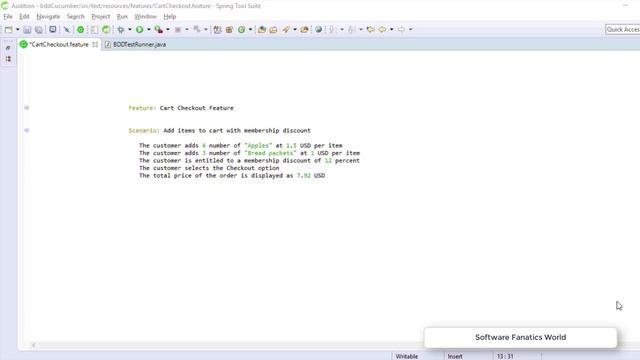This screenshot has width=640, height=360.
Task: Open the Navigate menu
Action: [x=48, y=17]
